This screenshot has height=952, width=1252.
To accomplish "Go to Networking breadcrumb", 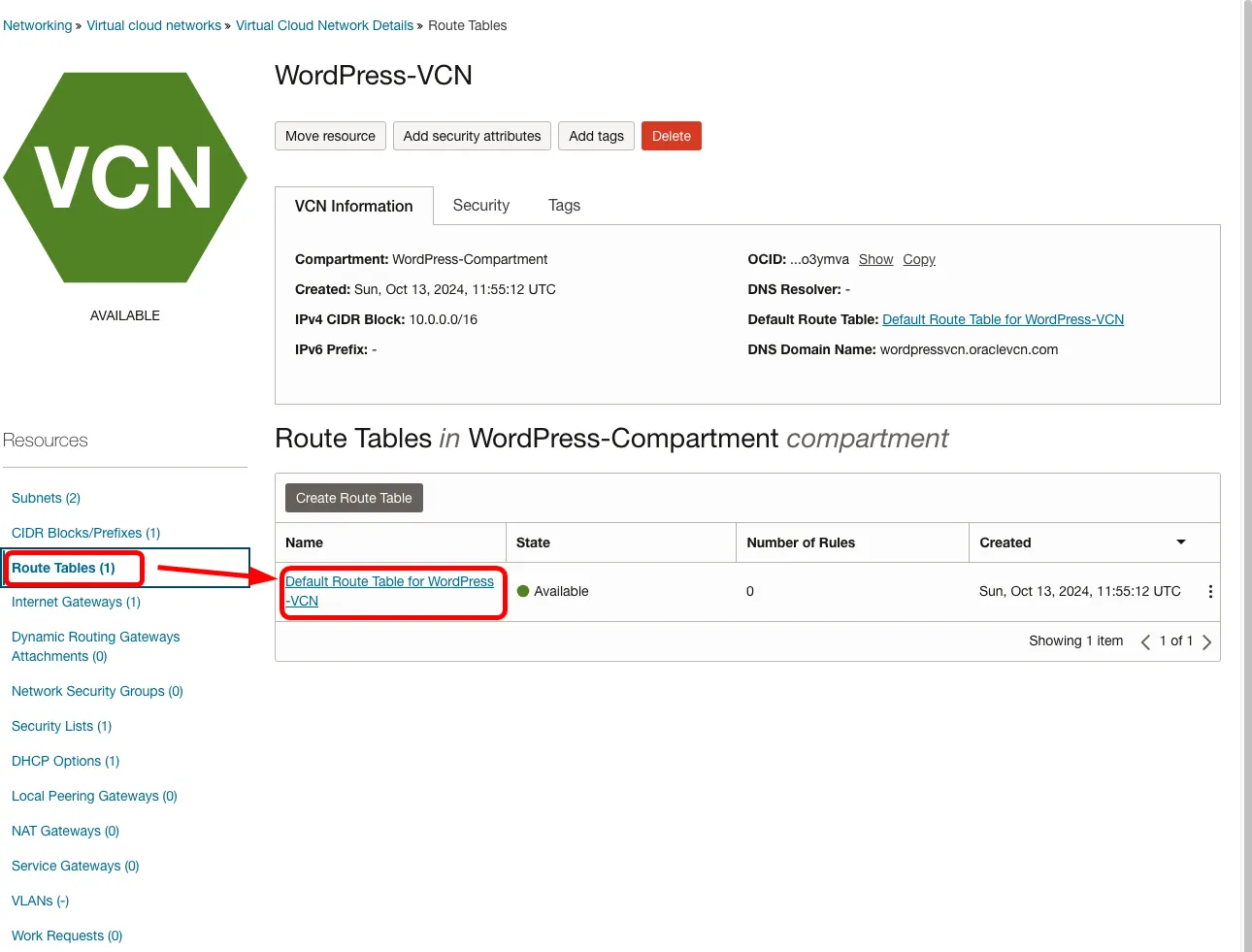I will pyautogui.click(x=38, y=25).
